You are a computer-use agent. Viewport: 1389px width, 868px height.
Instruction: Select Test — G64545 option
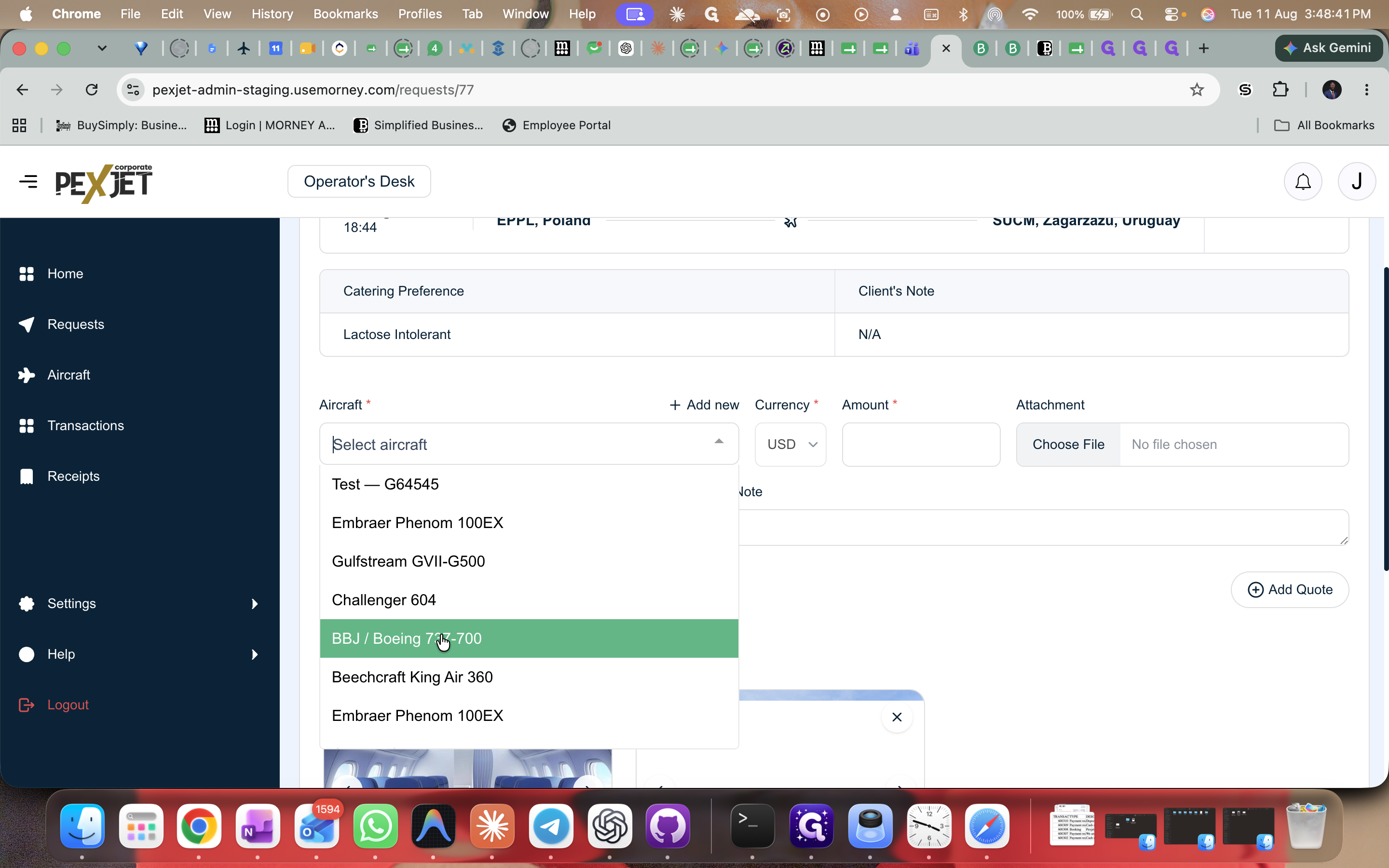529,484
